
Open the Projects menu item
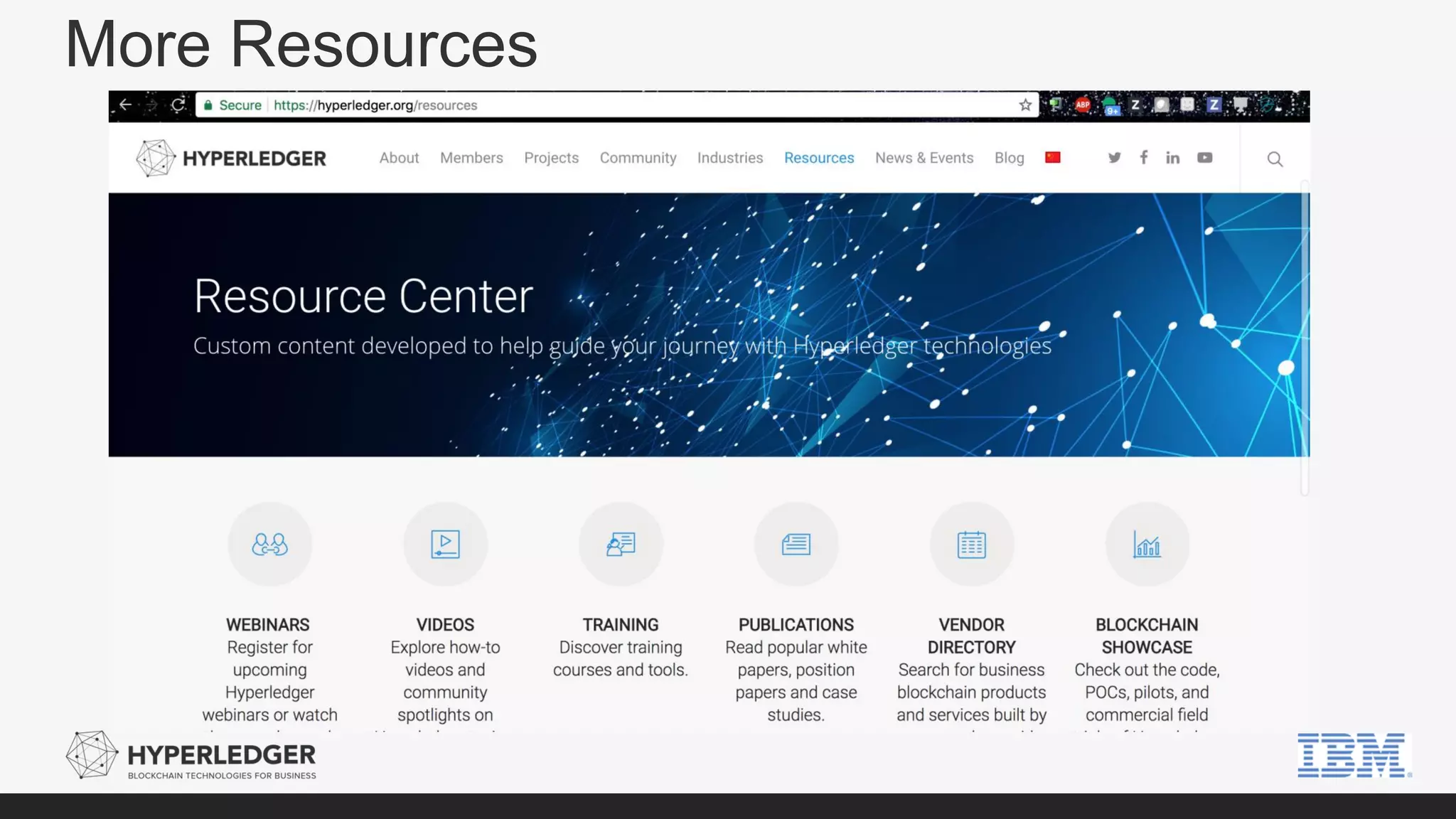(x=551, y=158)
